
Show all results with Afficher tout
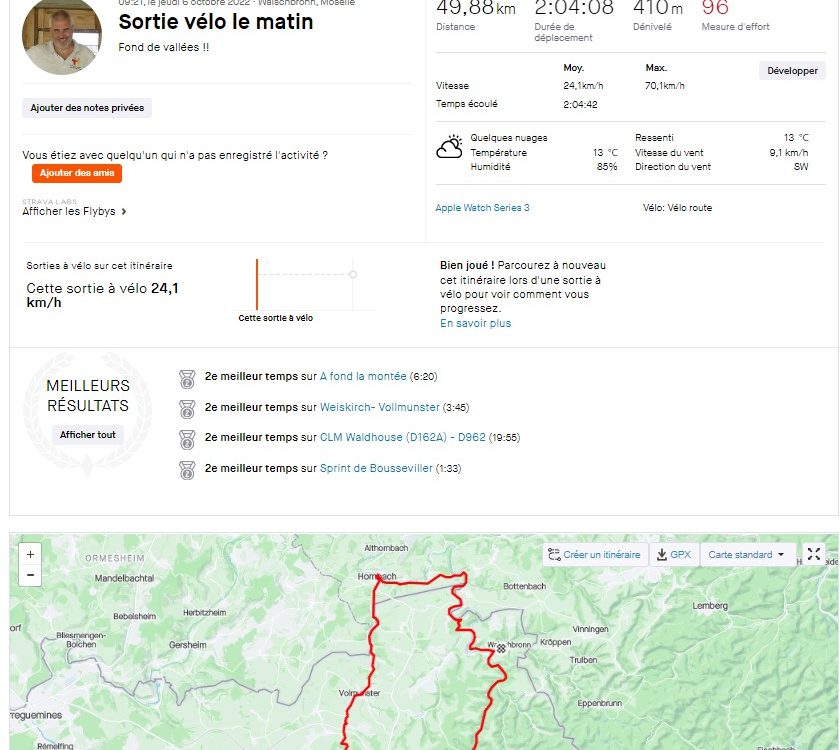88,434
